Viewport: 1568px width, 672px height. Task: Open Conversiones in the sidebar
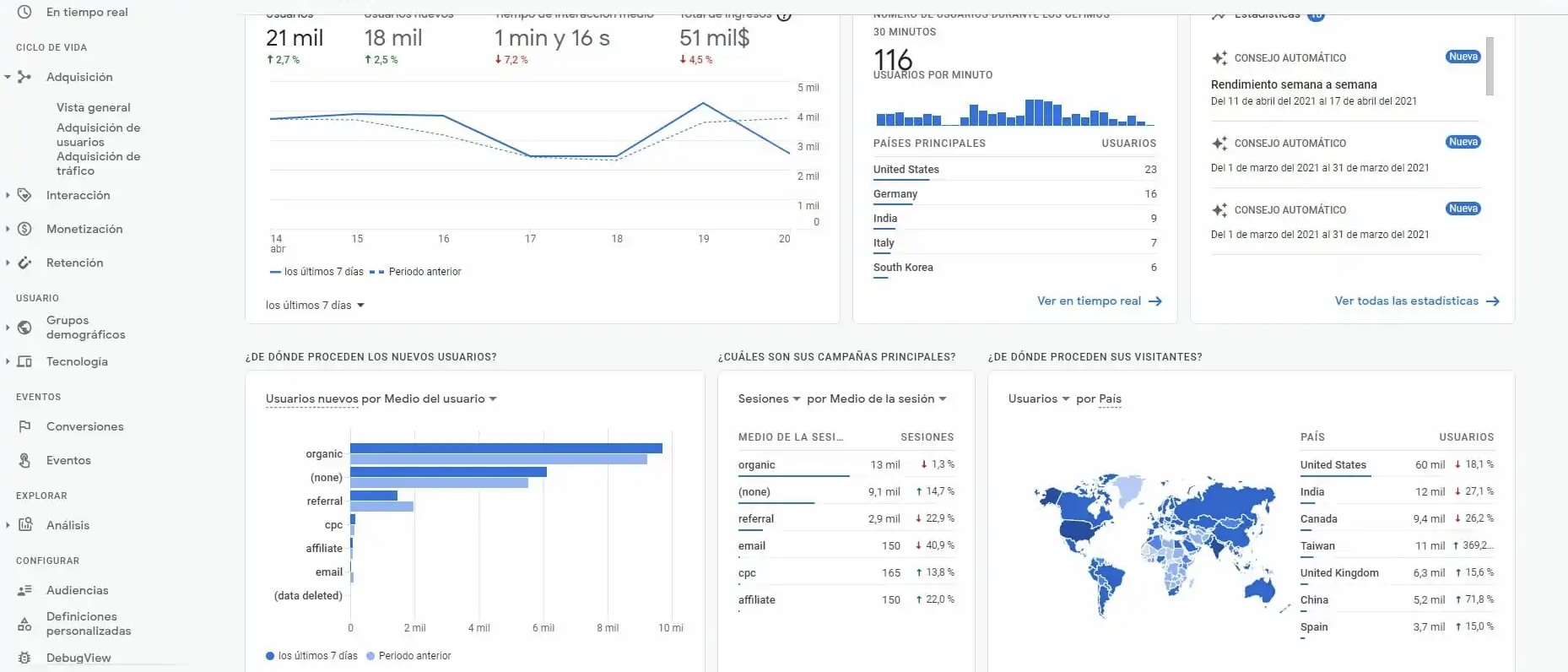click(85, 426)
